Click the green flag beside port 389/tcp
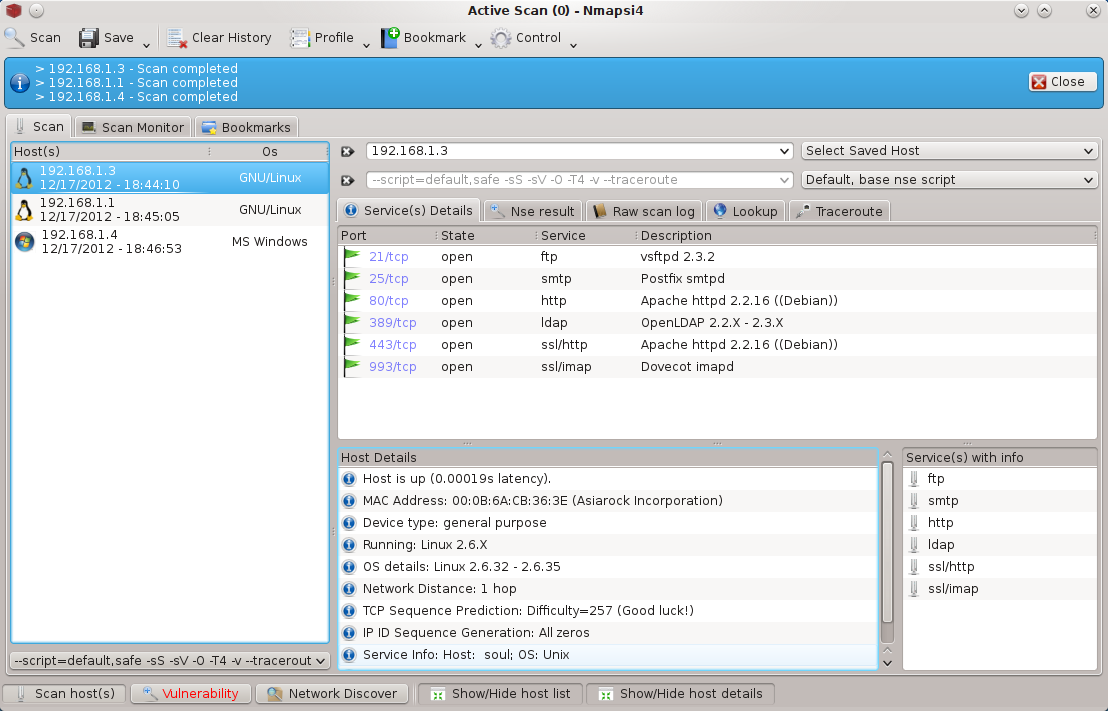The width and height of the screenshot is (1108, 711). (352, 323)
